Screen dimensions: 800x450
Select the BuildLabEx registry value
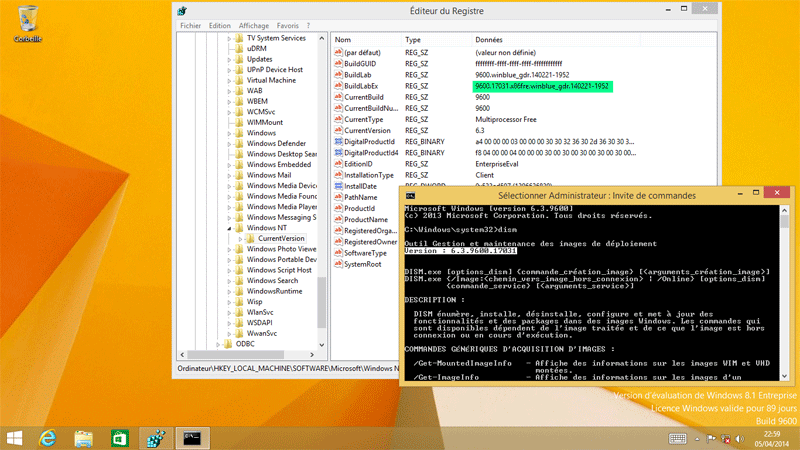364,86
